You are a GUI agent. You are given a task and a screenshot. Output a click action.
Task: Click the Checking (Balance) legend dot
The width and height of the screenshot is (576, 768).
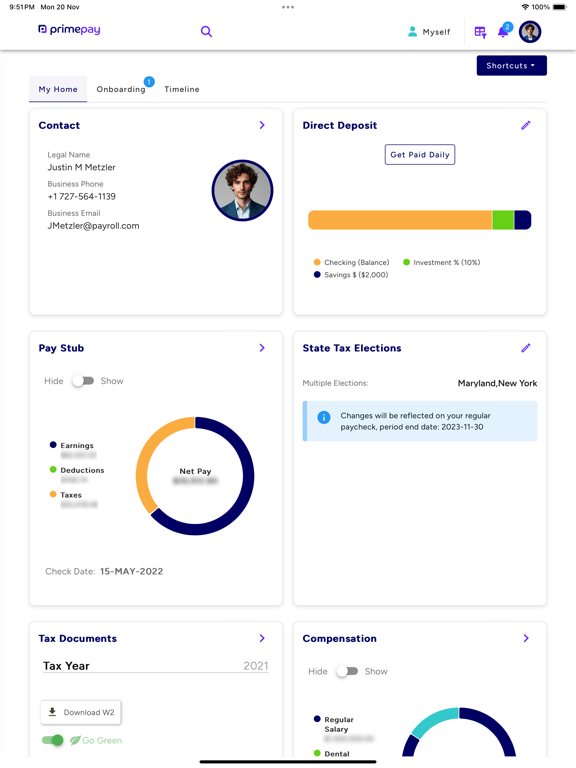coord(317,262)
